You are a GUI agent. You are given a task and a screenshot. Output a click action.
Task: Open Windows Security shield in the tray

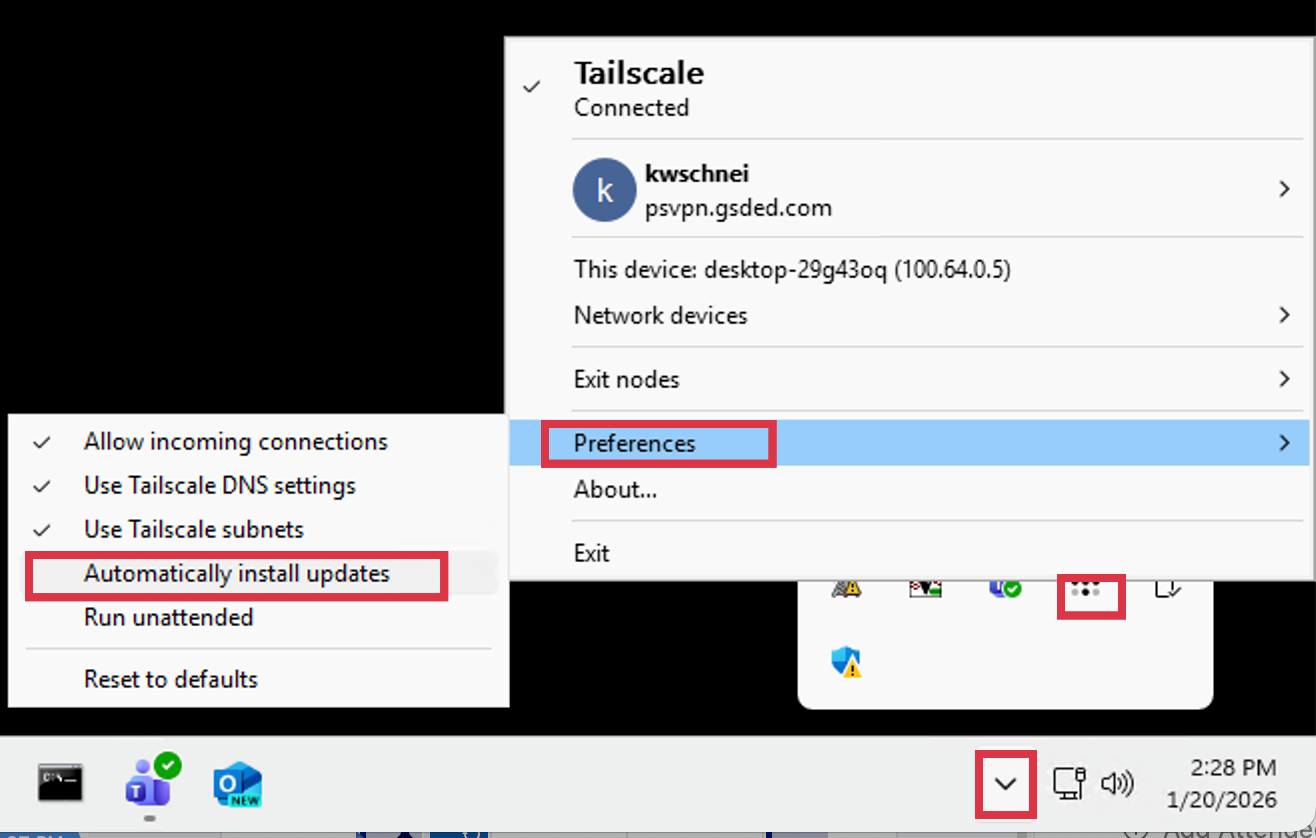point(846,661)
